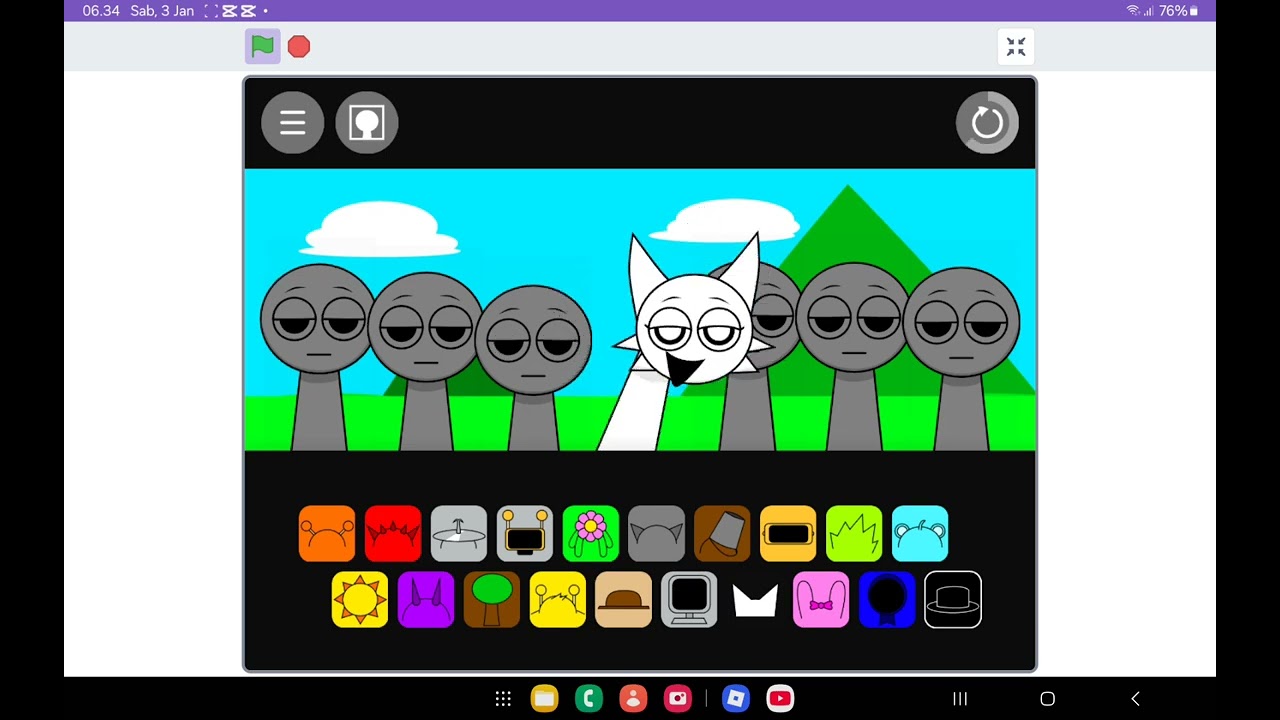Select the tan brown hat icon
Viewport: 1280px width, 720px height.
pyautogui.click(x=623, y=599)
